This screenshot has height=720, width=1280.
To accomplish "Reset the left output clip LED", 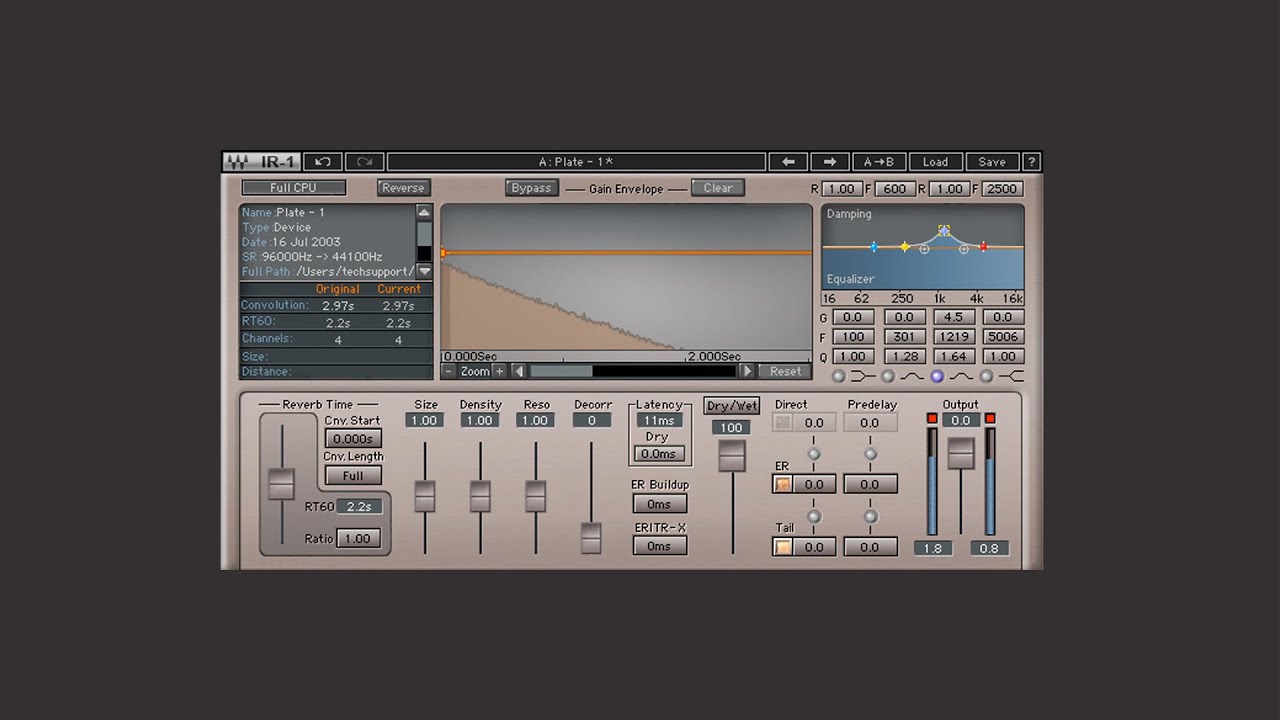I will (x=932, y=418).
